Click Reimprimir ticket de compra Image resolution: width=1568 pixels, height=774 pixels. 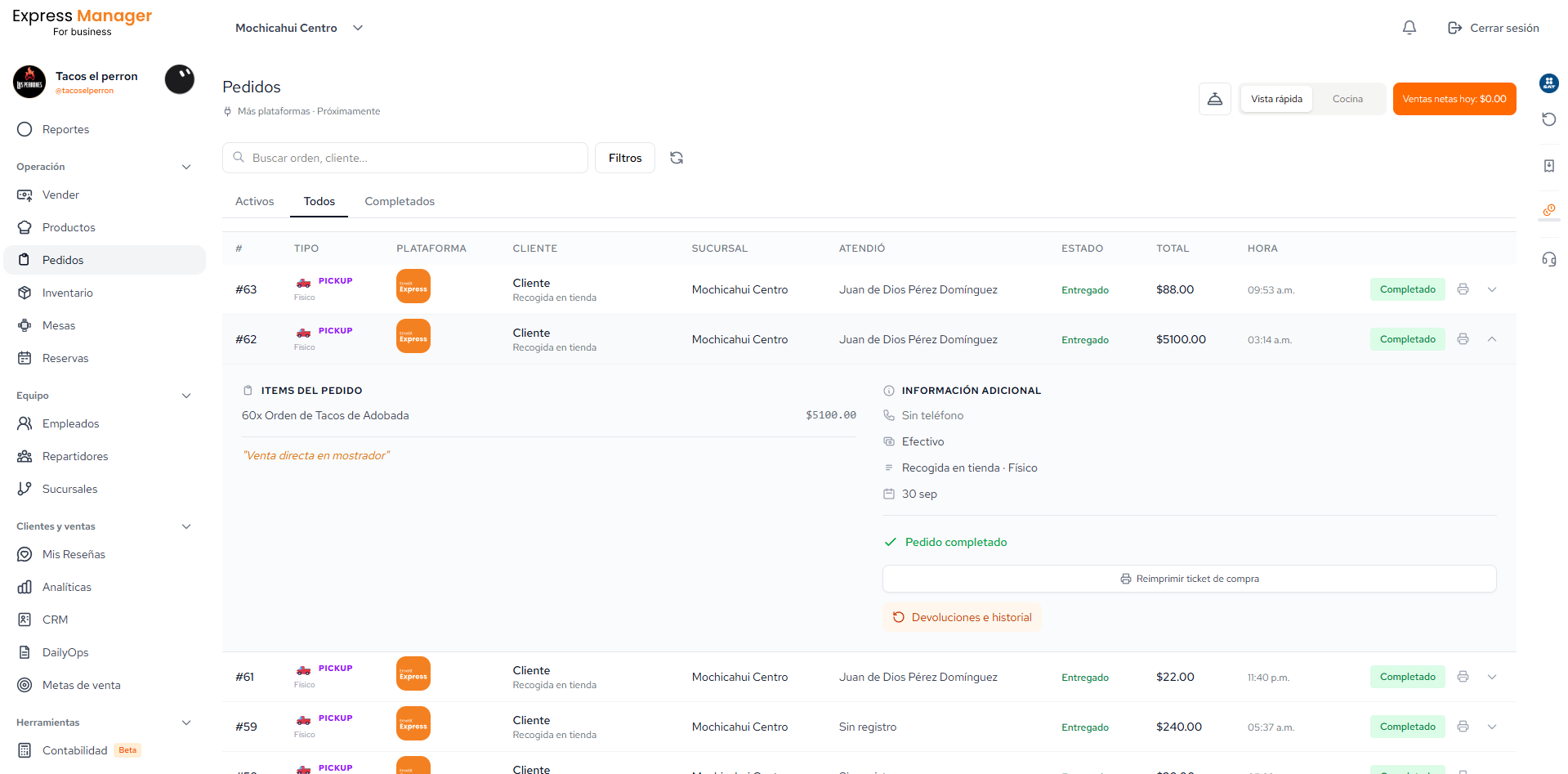pos(1190,579)
